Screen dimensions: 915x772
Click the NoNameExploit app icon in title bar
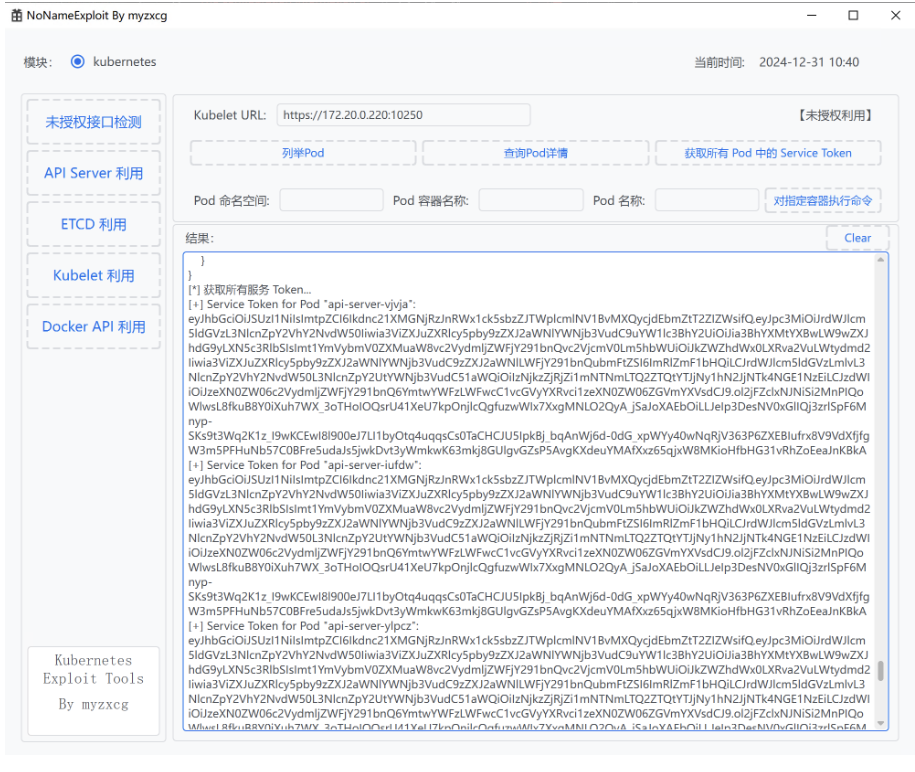click(x=17, y=16)
